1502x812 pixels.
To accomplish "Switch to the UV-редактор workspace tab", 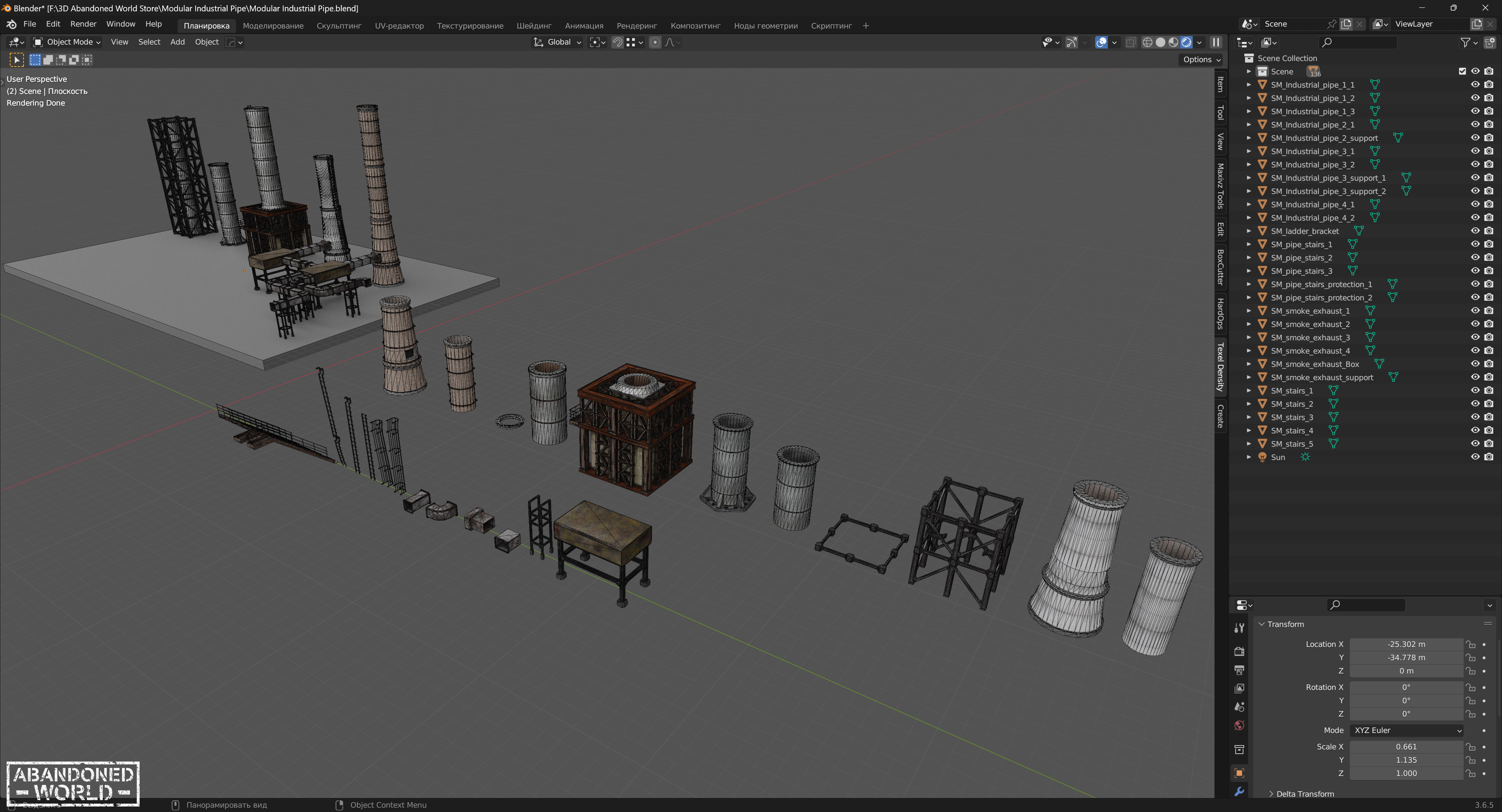I will (399, 26).
